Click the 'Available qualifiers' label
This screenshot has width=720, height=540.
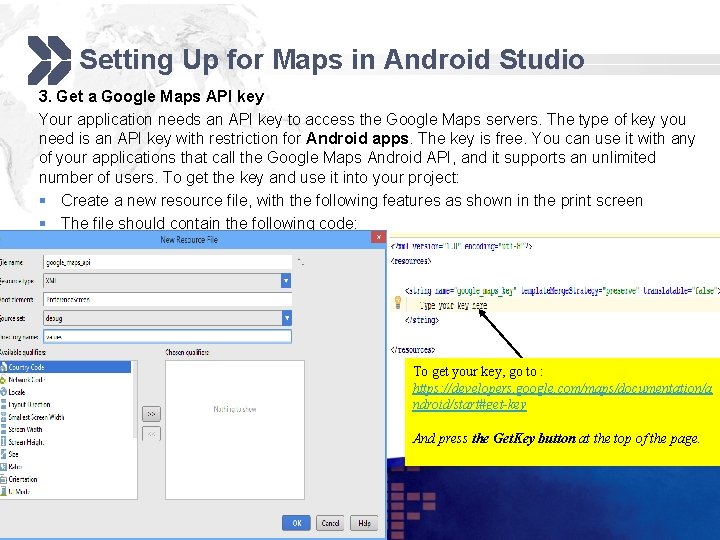(22, 352)
